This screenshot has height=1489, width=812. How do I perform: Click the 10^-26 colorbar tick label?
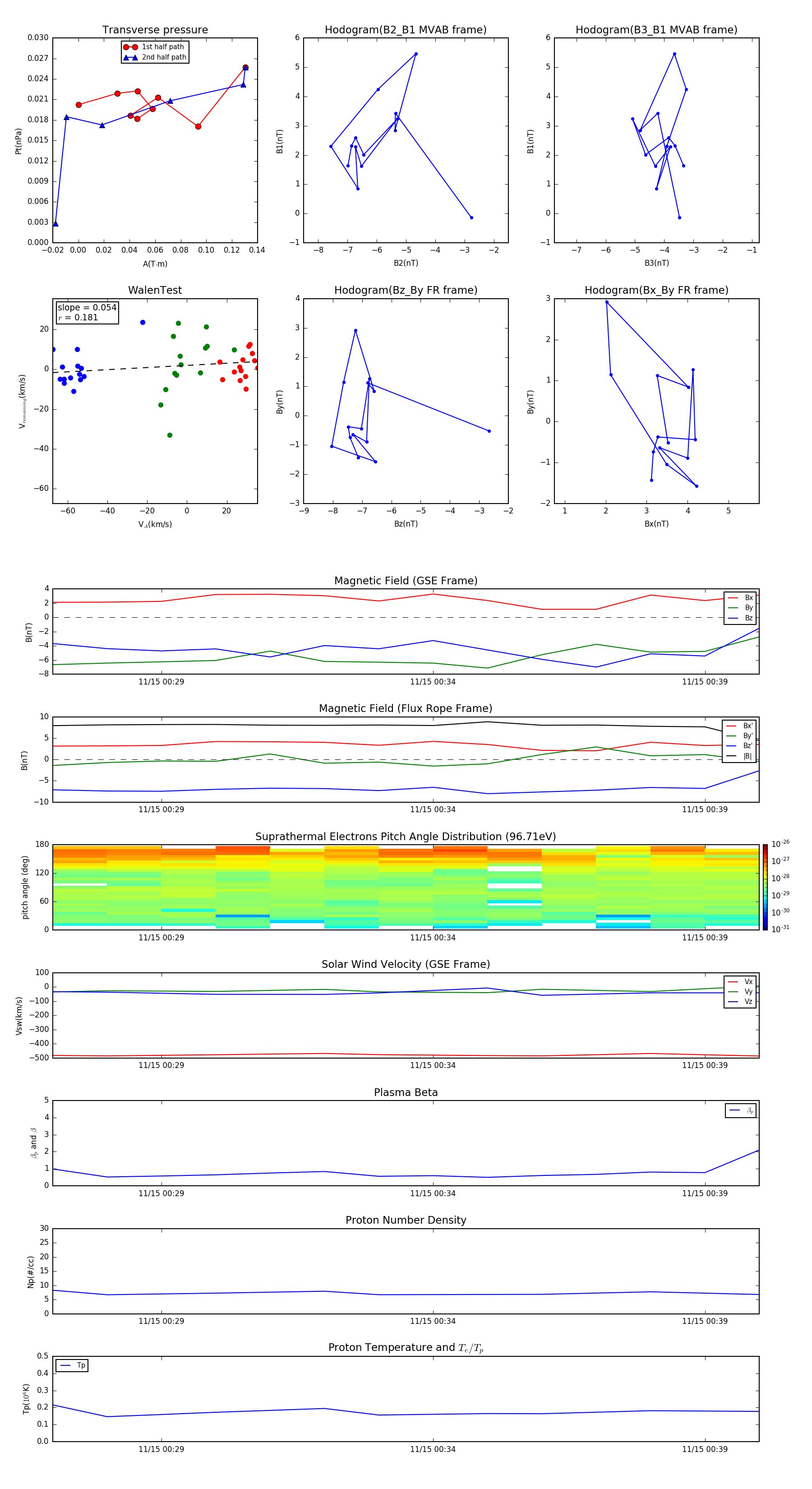coord(780,844)
